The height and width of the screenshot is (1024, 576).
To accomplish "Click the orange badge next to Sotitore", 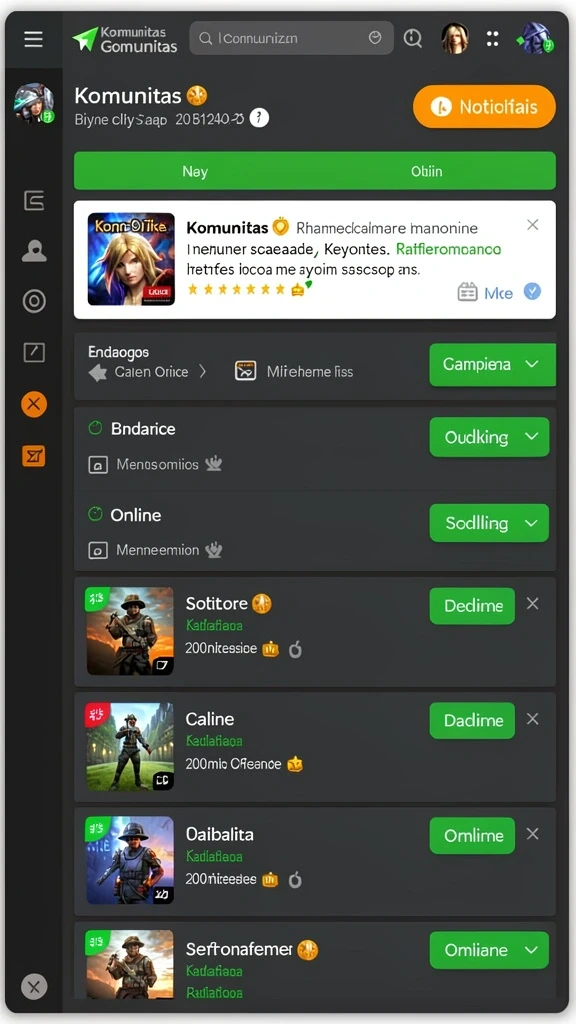I will (262, 603).
